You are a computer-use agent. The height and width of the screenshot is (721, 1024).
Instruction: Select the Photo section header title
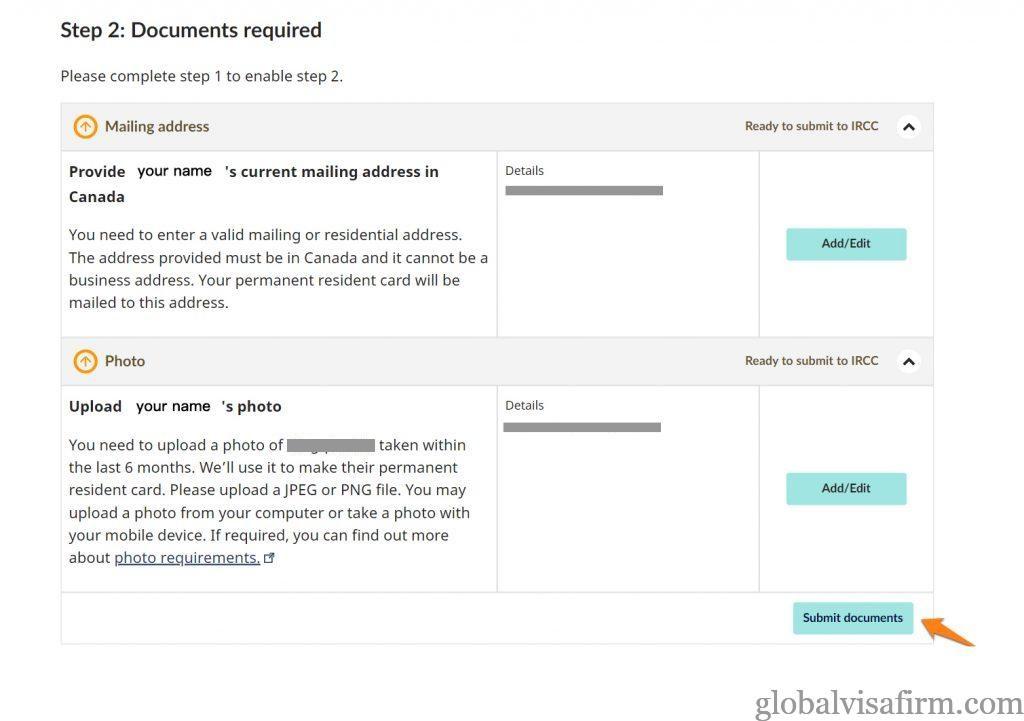click(125, 361)
